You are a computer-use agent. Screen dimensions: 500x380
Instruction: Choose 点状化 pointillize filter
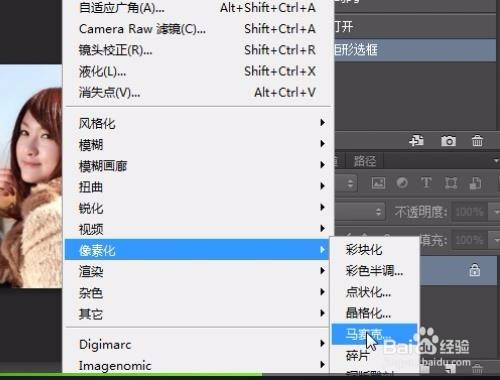click(x=374, y=292)
